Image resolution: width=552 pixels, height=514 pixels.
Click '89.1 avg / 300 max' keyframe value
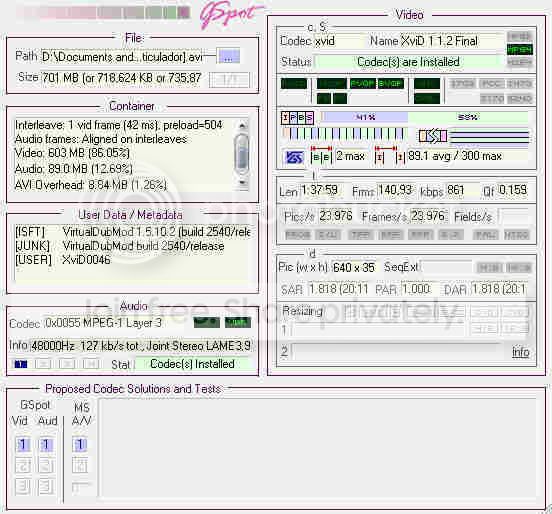455,156
